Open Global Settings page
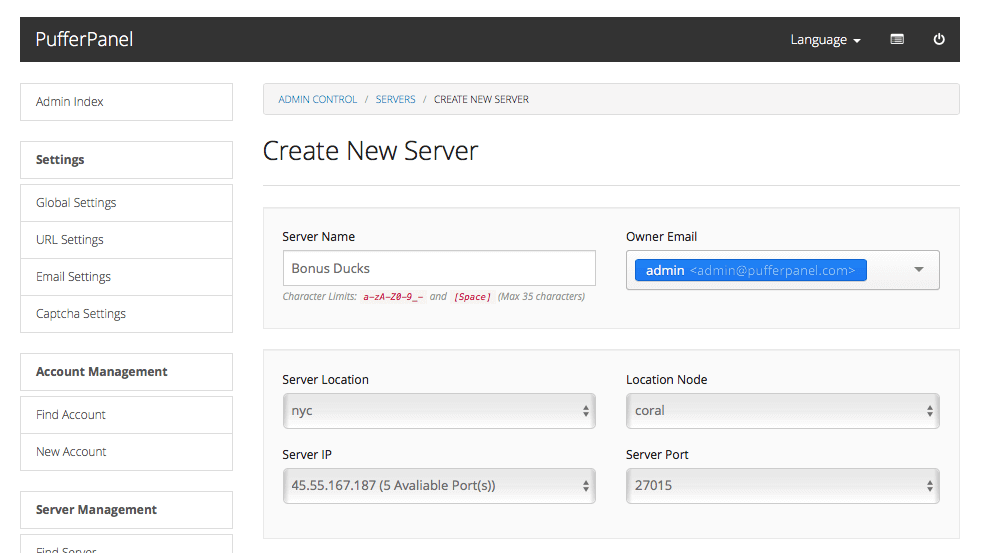Viewport: 981px width, 553px height. 126,203
